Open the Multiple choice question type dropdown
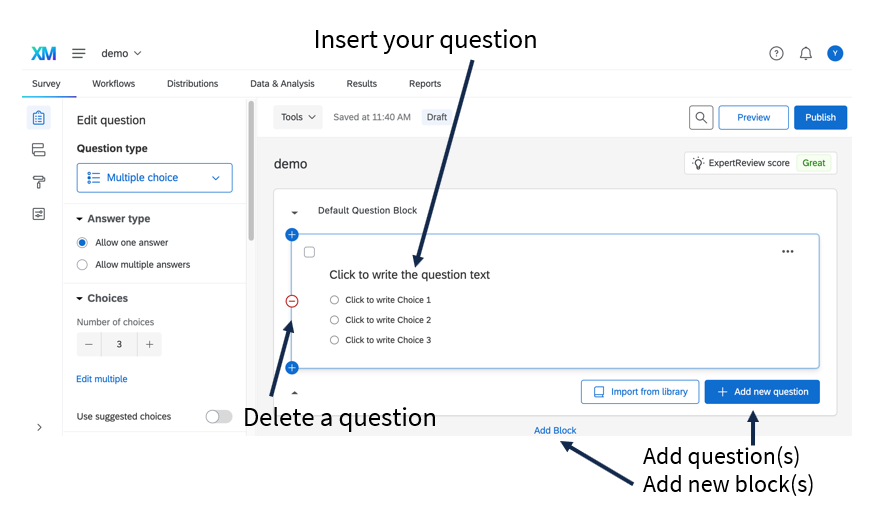This screenshot has height=508, width=889. pyautogui.click(x=155, y=178)
